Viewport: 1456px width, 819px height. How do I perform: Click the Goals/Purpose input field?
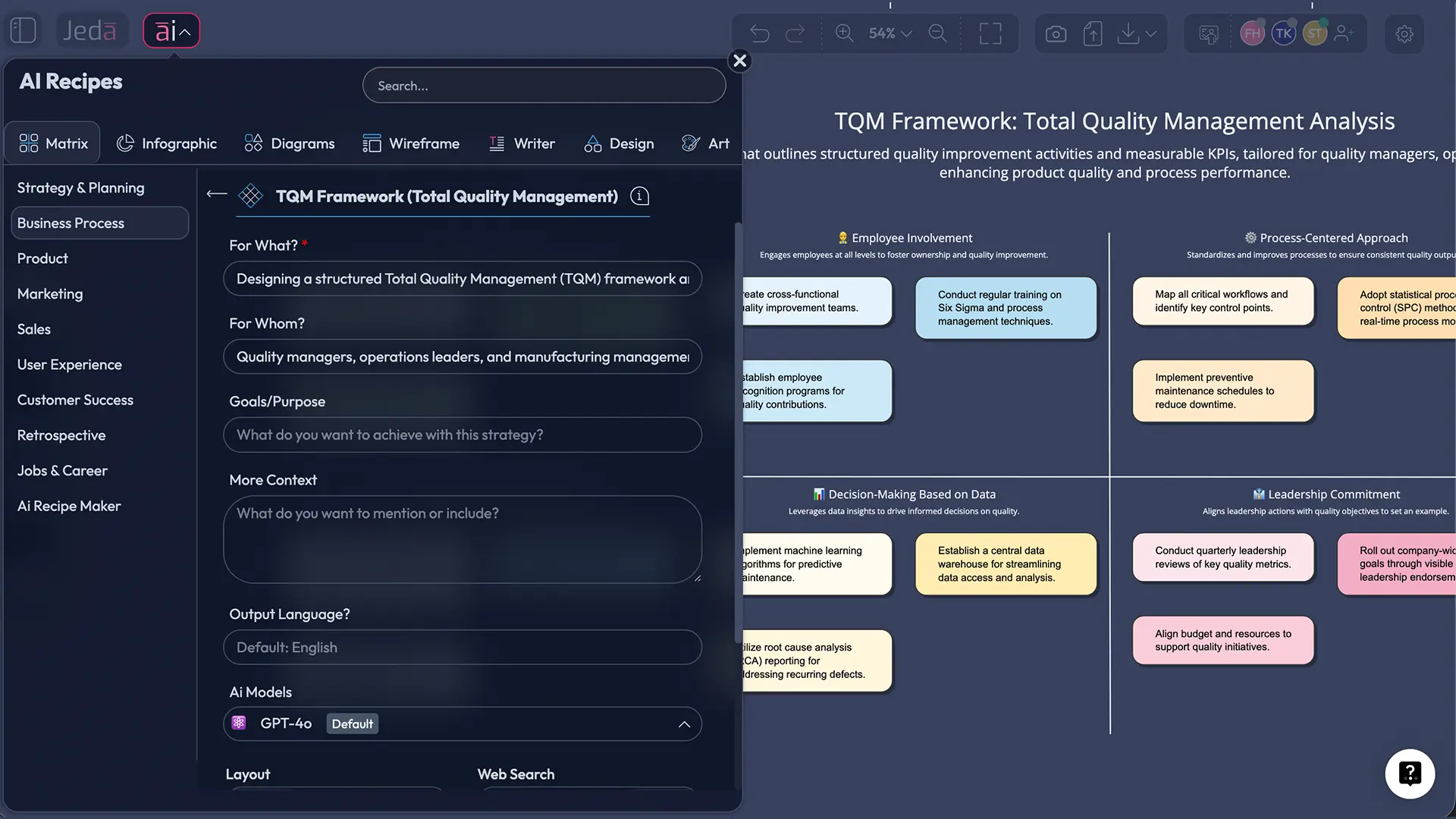click(x=462, y=435)
